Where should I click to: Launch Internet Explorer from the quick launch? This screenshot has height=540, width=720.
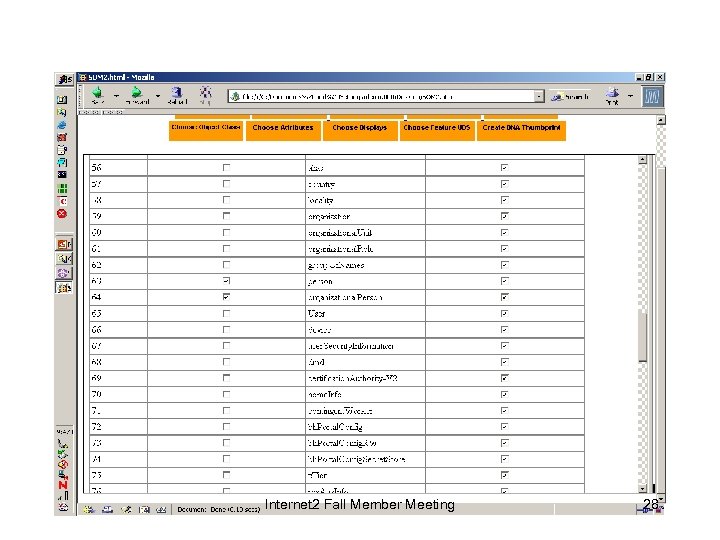[x=62, y=125]
